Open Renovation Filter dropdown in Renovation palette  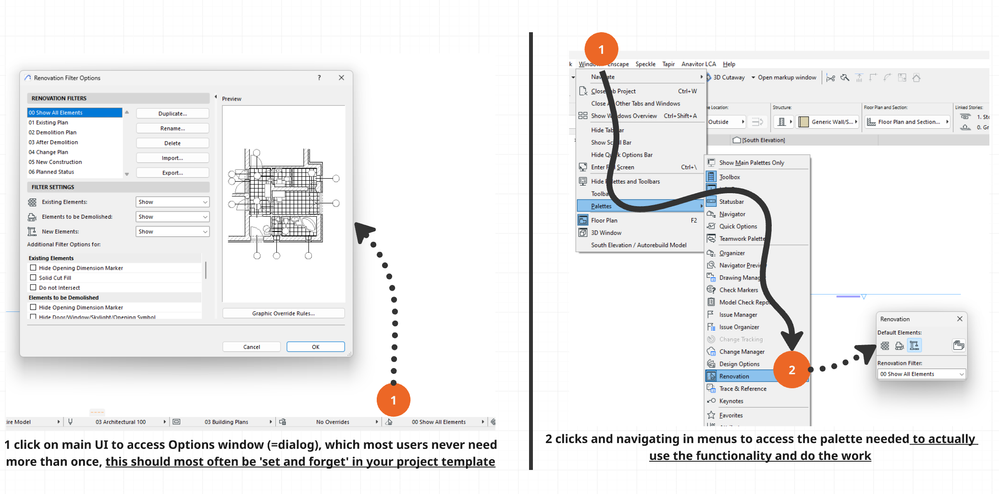(x=921, y=374)
